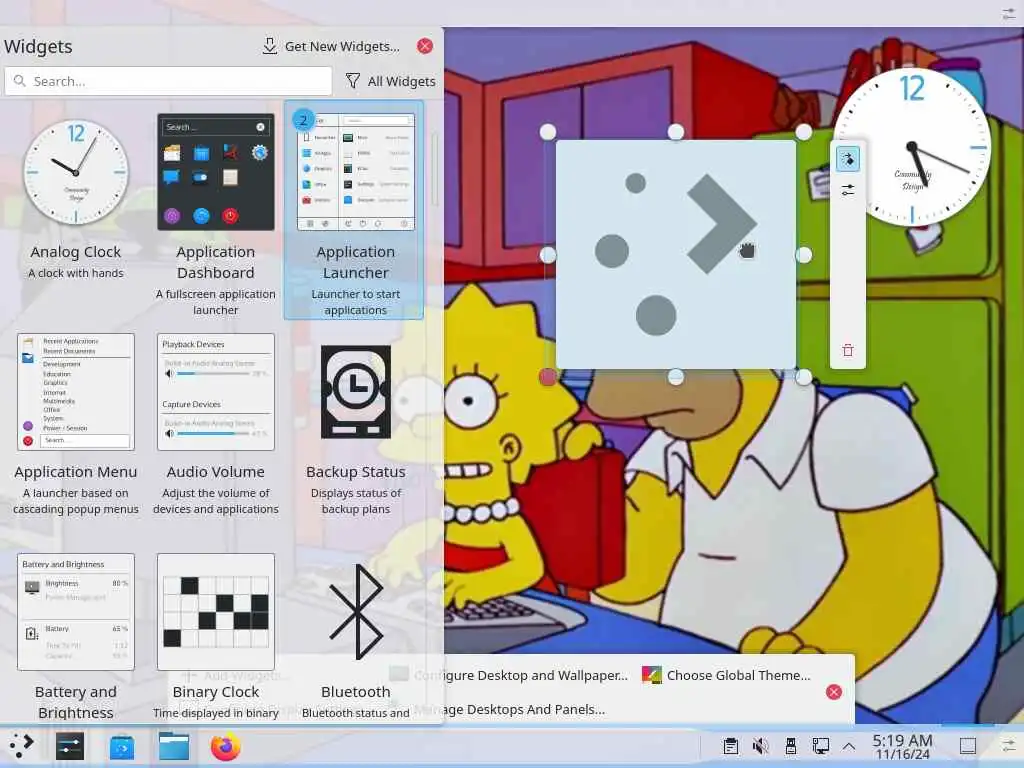Screen dimensions: 1024x768
Task: Remove the widget with the trash icon
Action: 848,350
